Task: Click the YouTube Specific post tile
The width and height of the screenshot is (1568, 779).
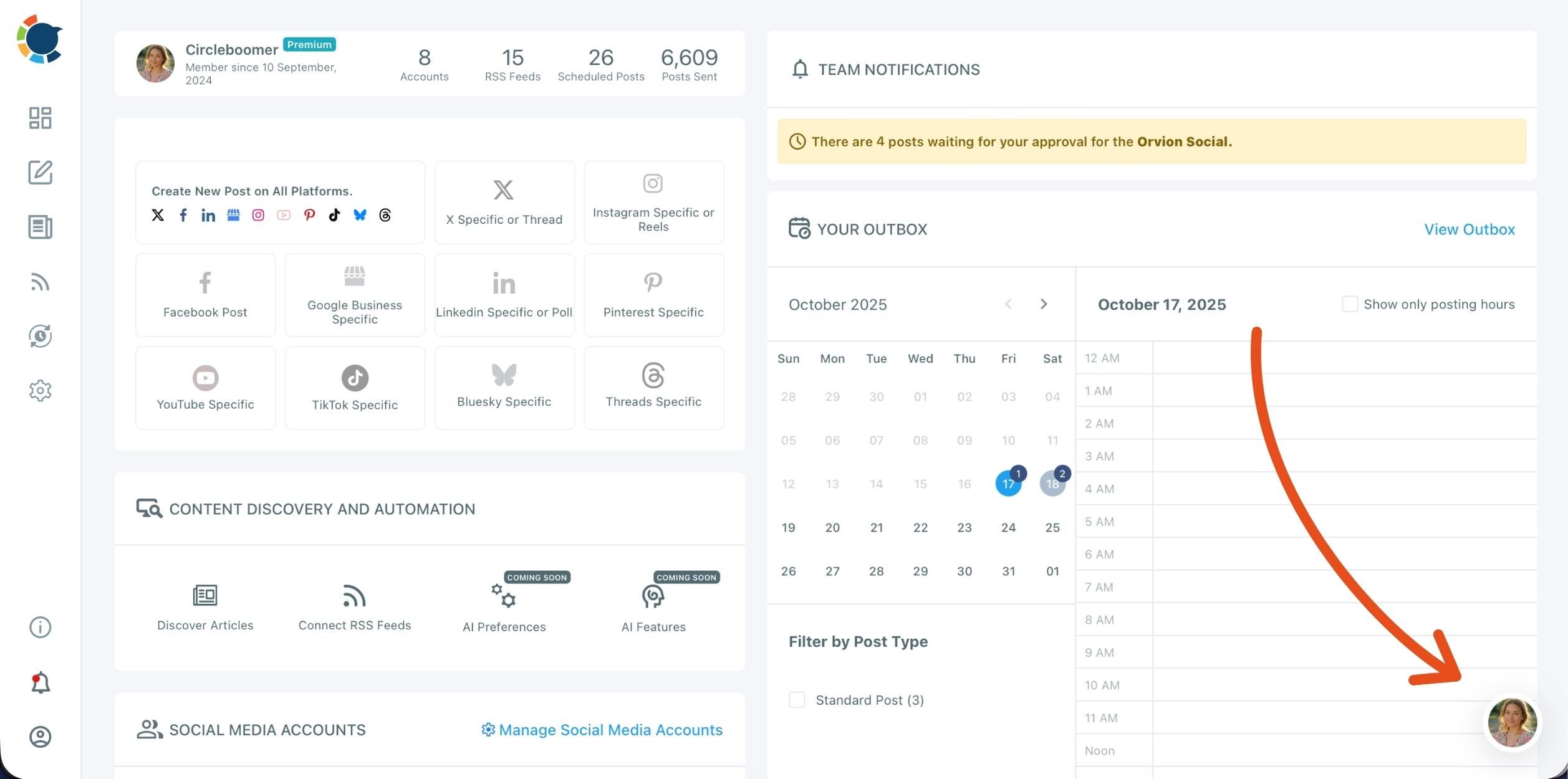Action: 205,388
